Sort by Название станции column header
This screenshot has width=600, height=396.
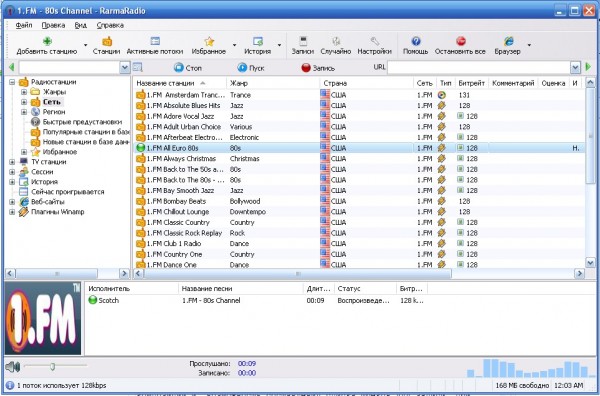[180, 83]
